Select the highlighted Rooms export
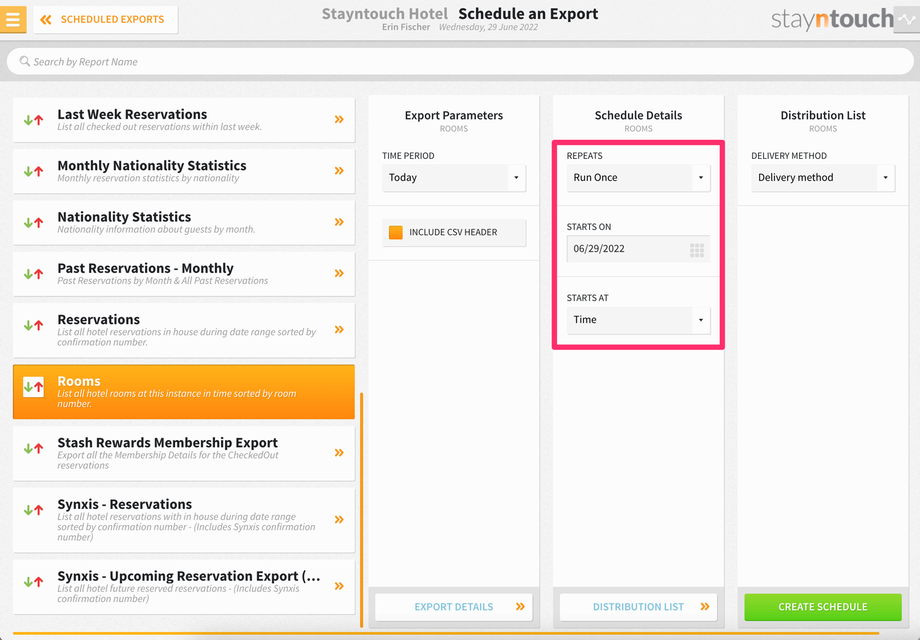Screen dimensions: 920x640 point(184,391)
